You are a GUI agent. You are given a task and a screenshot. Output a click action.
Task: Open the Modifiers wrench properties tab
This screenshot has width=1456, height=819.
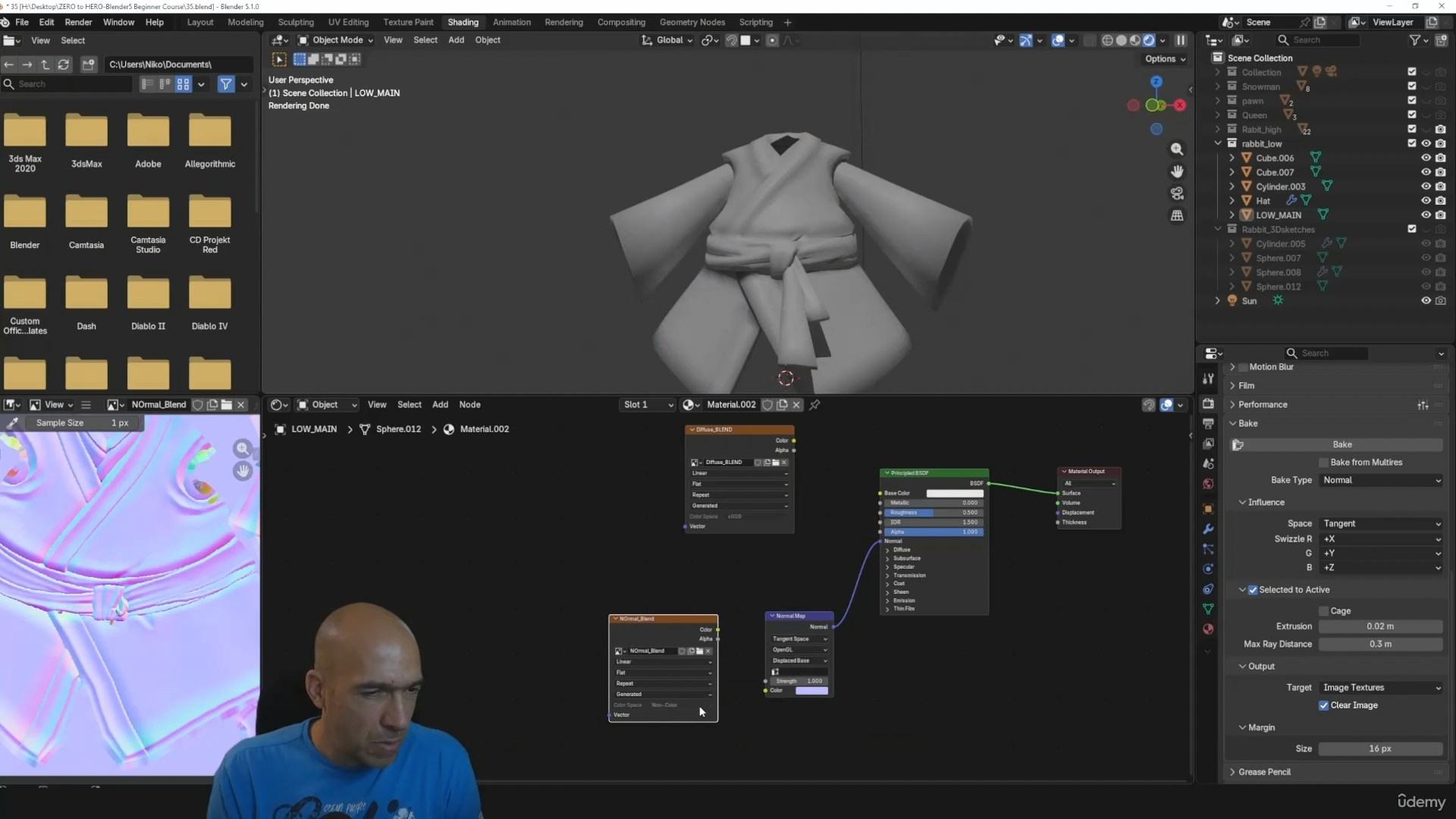click(x=1208, y=529)
